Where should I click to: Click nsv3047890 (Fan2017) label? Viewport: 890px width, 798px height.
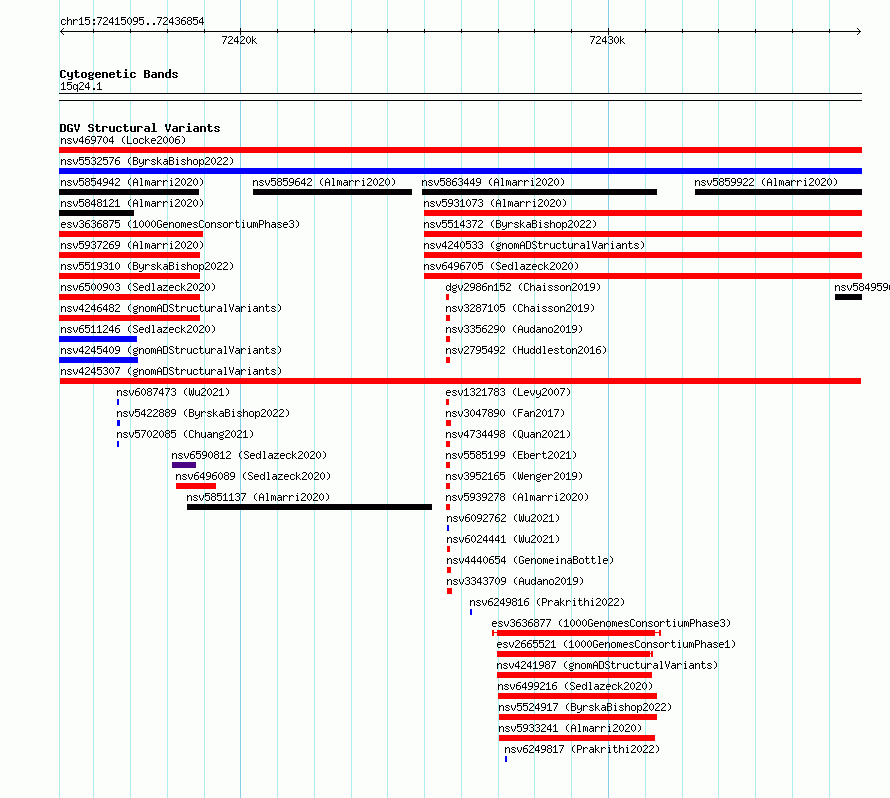click(x=505, y=413)
